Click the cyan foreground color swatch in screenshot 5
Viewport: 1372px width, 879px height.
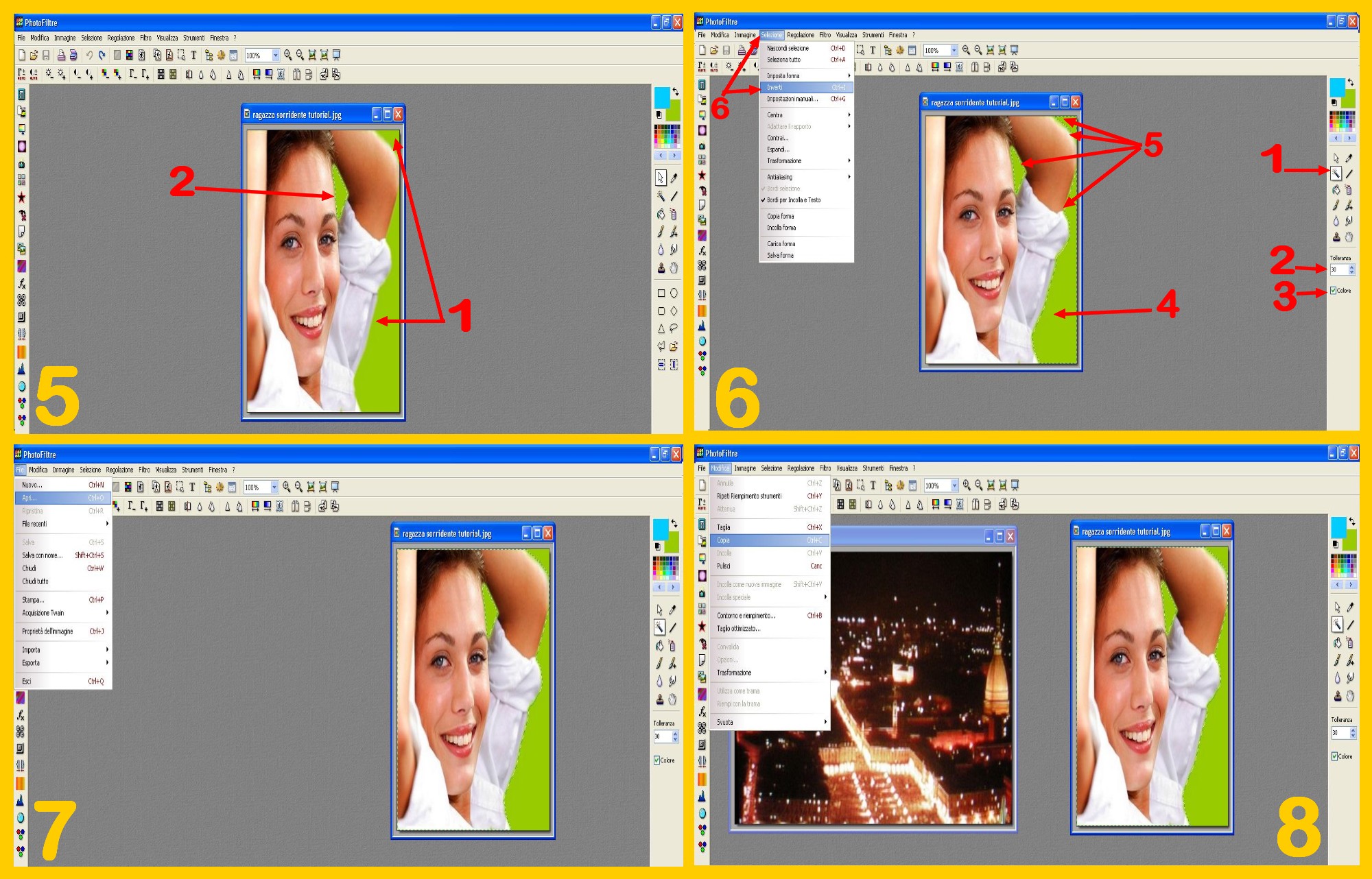click(x=661, y=96)
